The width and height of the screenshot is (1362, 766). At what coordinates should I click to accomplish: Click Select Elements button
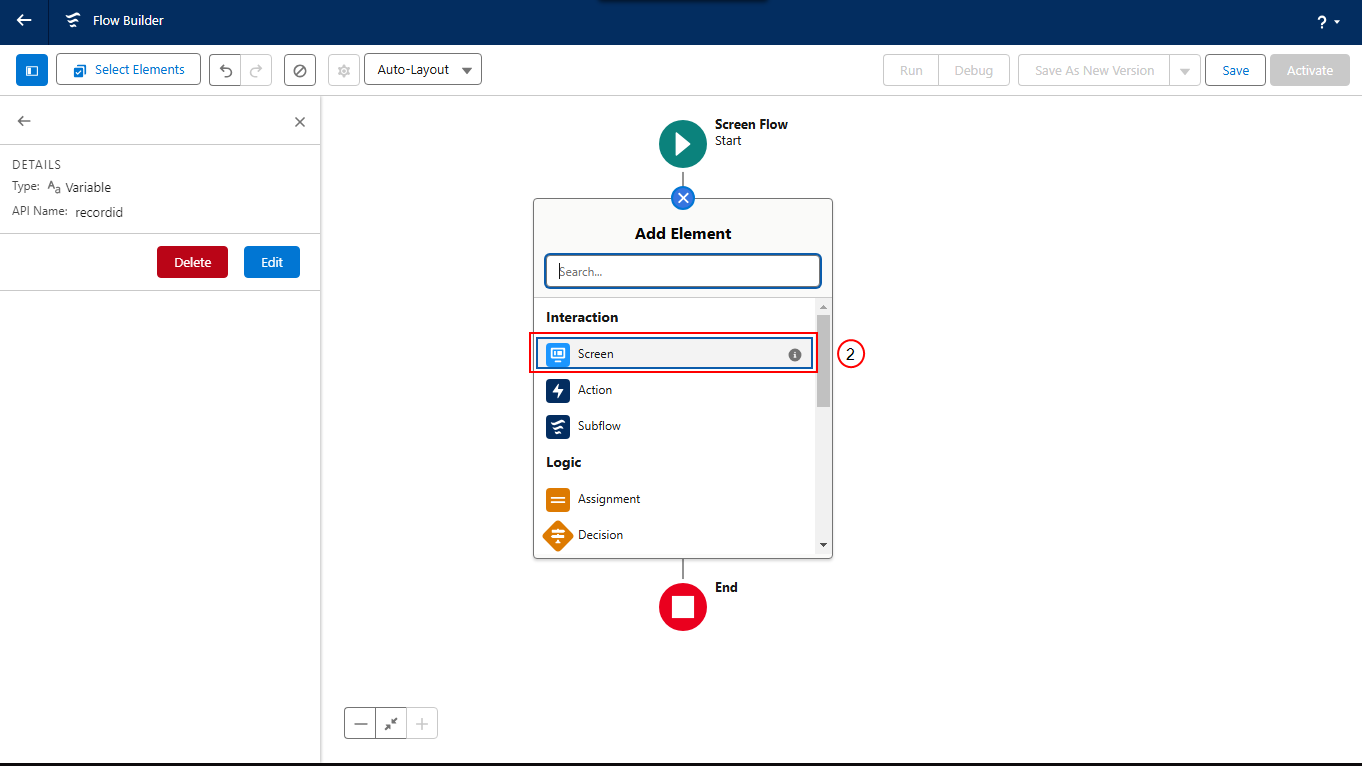(x=128, y=70)
